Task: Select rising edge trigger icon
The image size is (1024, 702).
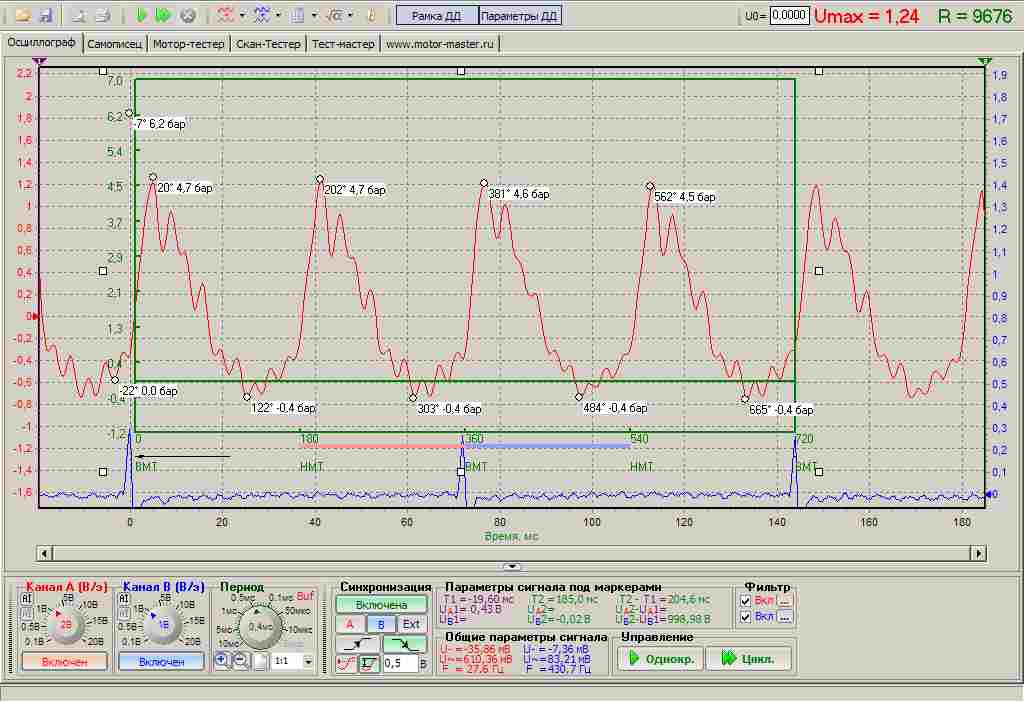Action: click(x=357, y=644)
